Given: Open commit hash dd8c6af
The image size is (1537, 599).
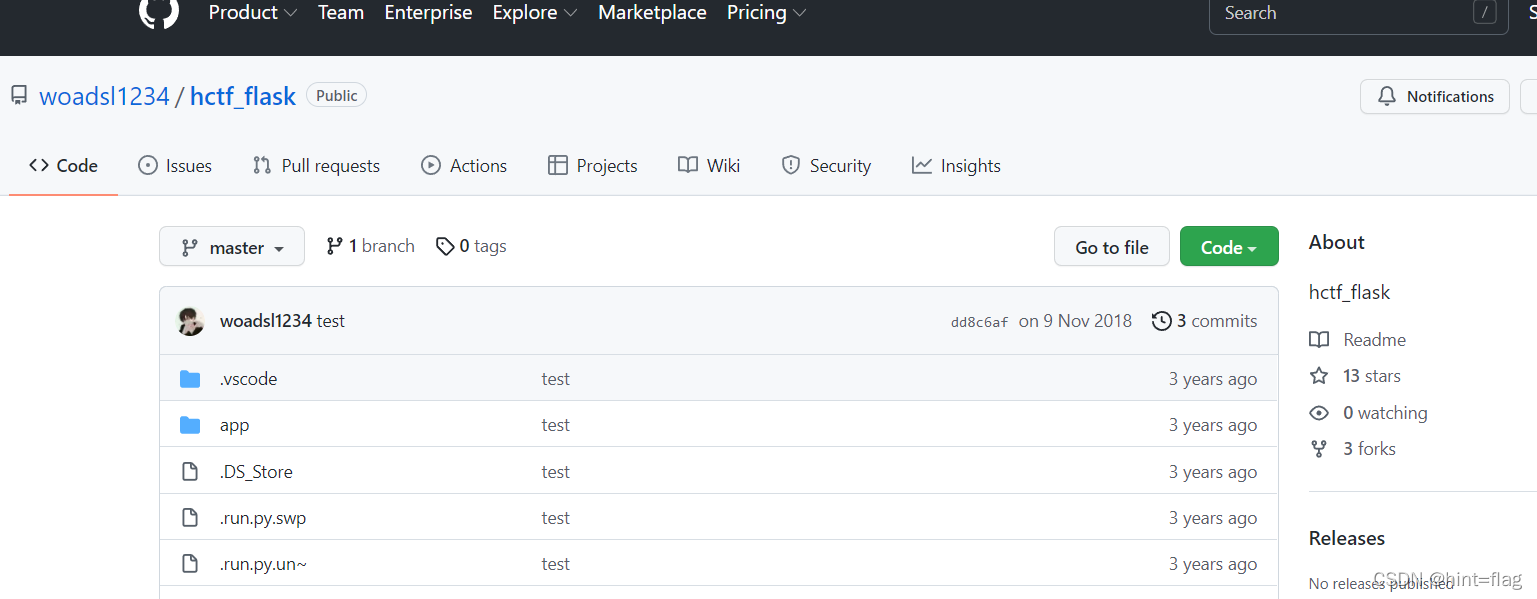Looking at the screenshot, I should tap(979, 322).
